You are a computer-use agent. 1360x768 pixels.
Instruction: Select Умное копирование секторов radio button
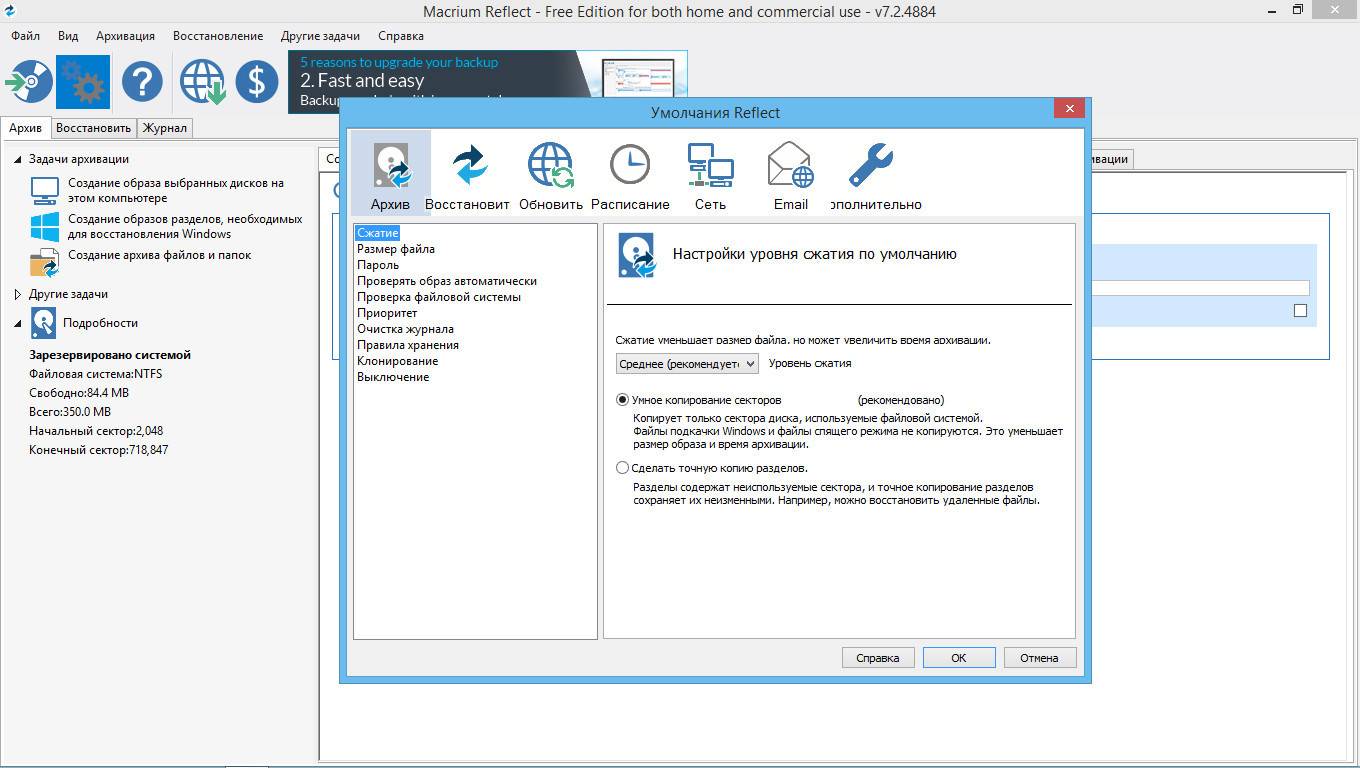coord(622,400)
